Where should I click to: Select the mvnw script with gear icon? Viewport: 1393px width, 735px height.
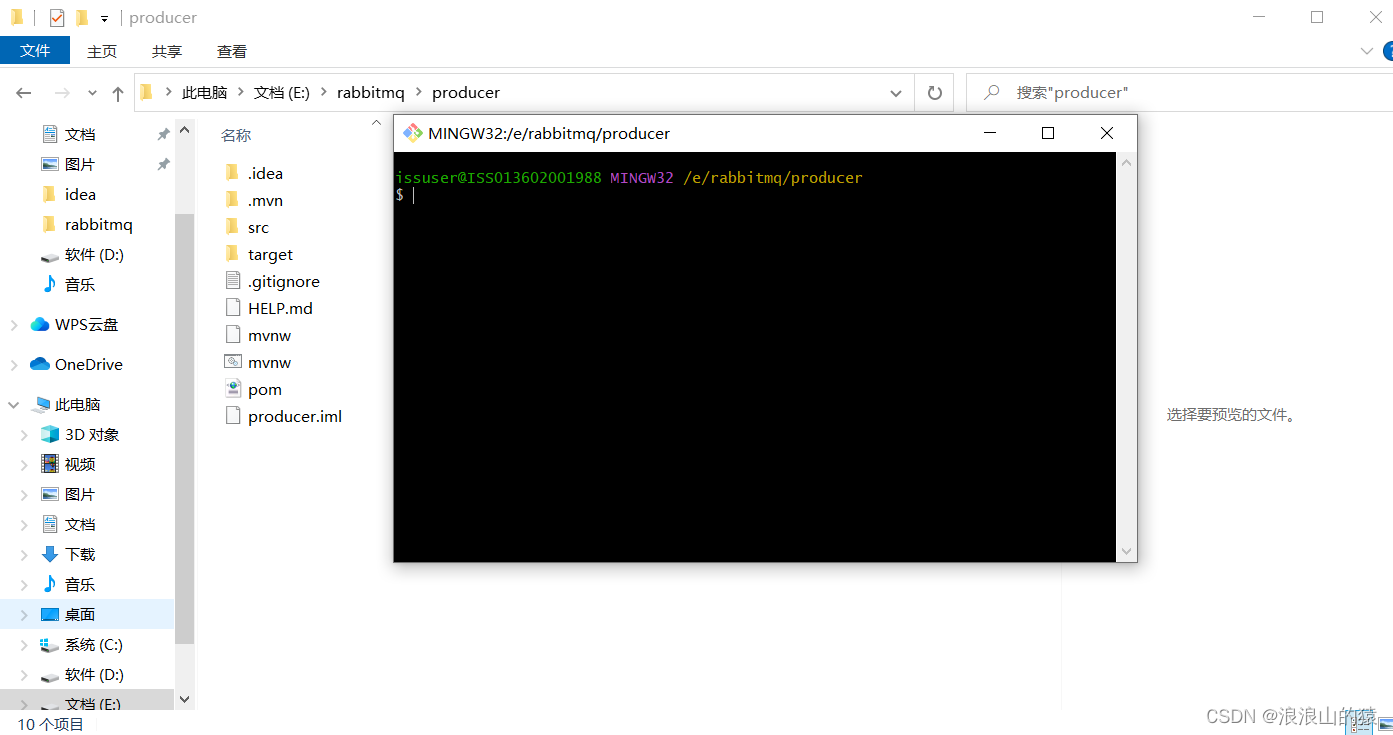269,362
